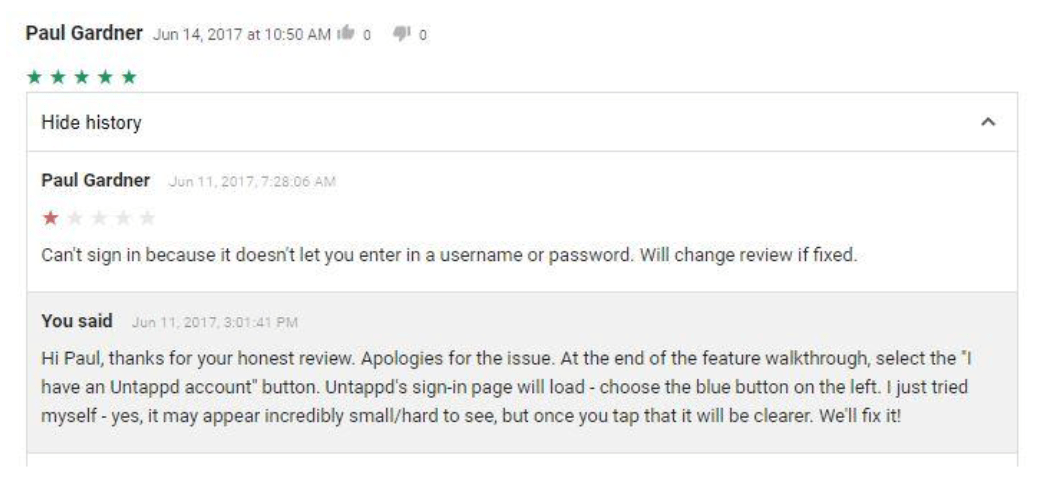This screenshot has height=480, width=1046.
Task: Click the thumbs up icon
Action: (346, 33)
